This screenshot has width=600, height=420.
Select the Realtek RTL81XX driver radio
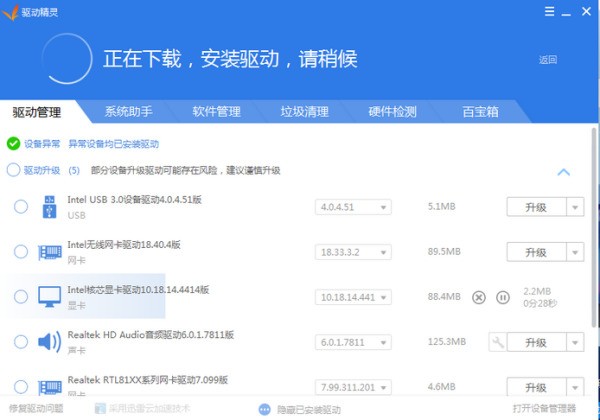point(21,387)
